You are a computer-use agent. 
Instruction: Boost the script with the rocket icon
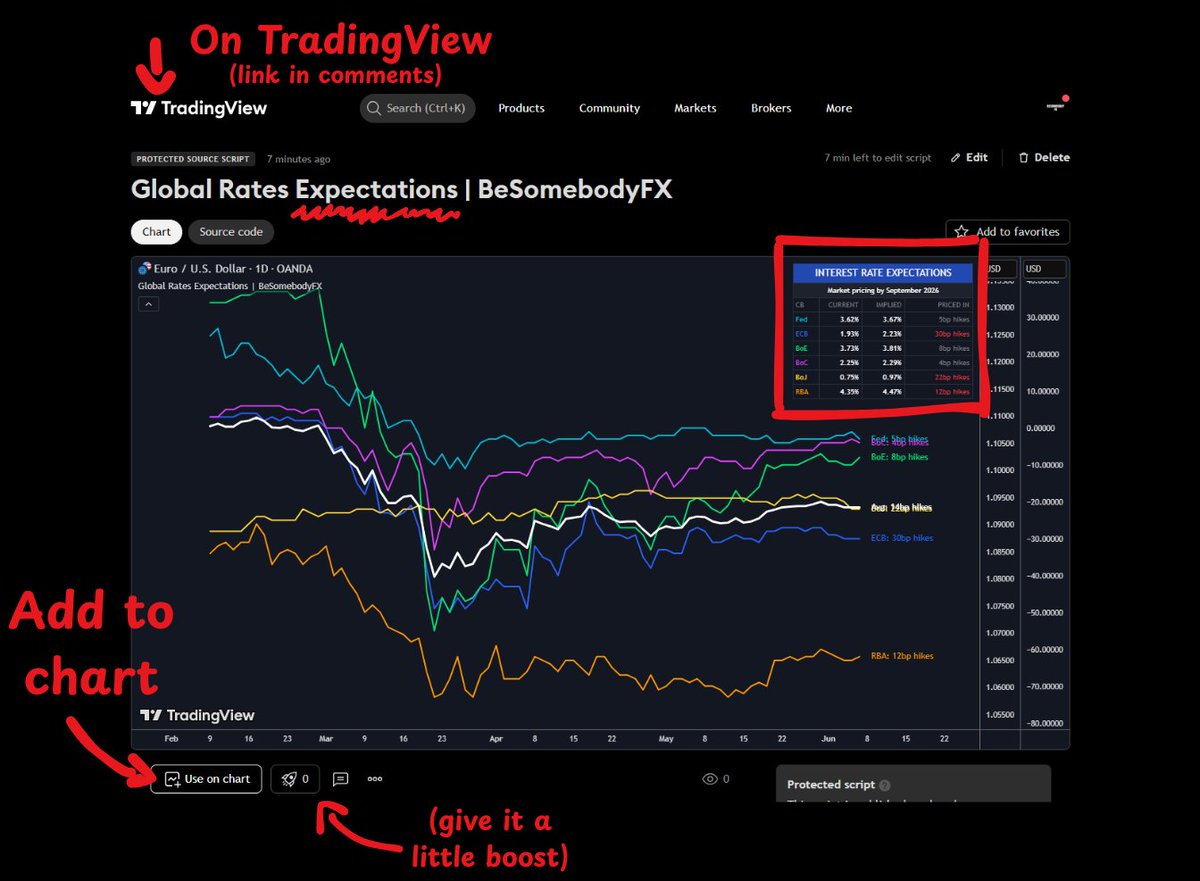click(289, 779)
